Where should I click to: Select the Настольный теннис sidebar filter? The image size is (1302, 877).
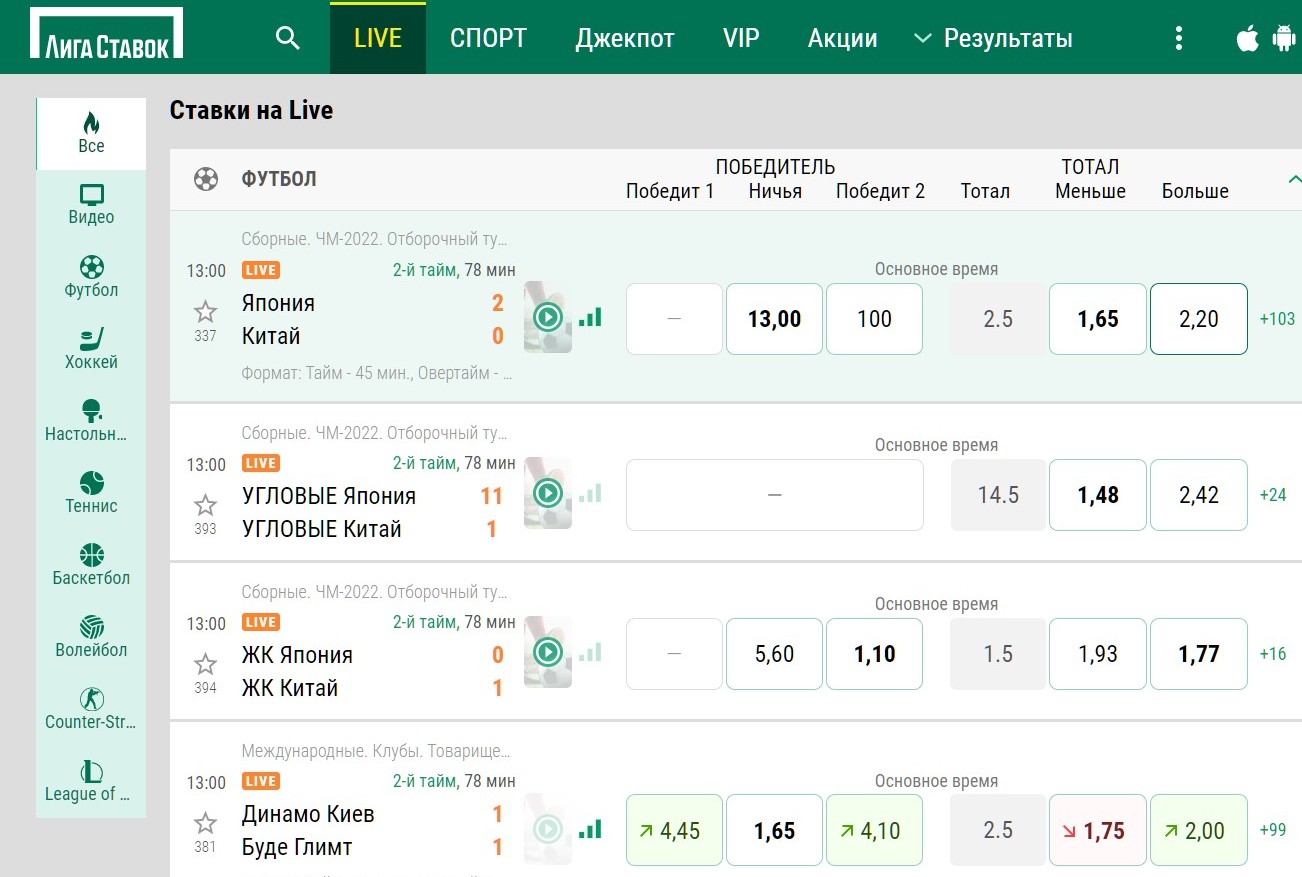click(91, 421)
